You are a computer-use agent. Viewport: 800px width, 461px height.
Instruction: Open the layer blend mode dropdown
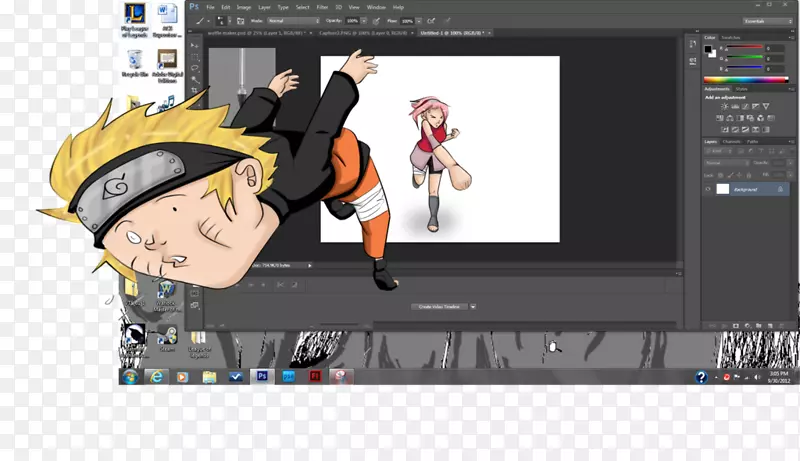(725, 162)
